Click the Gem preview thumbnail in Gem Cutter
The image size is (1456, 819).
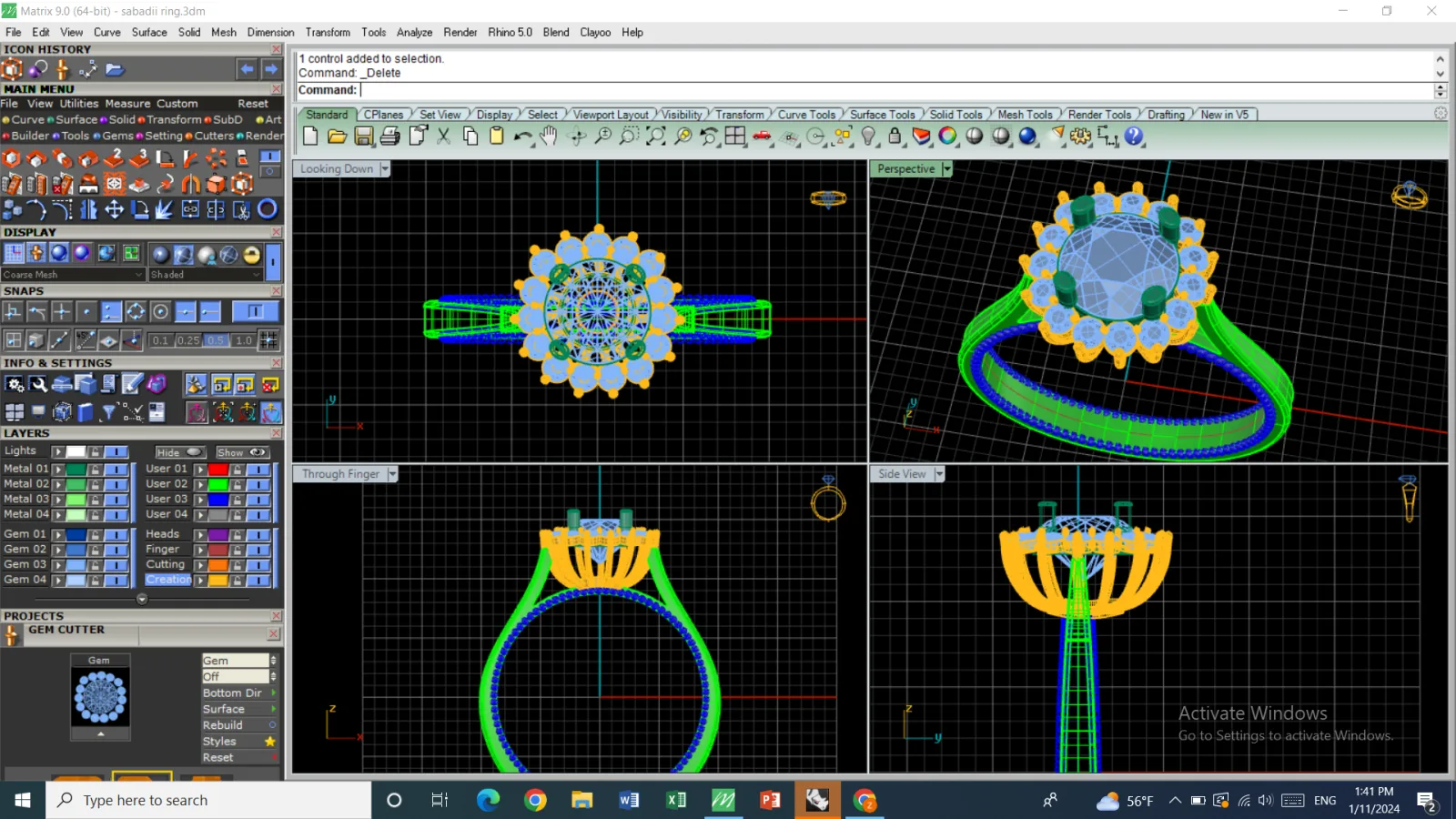coord(100,698)
